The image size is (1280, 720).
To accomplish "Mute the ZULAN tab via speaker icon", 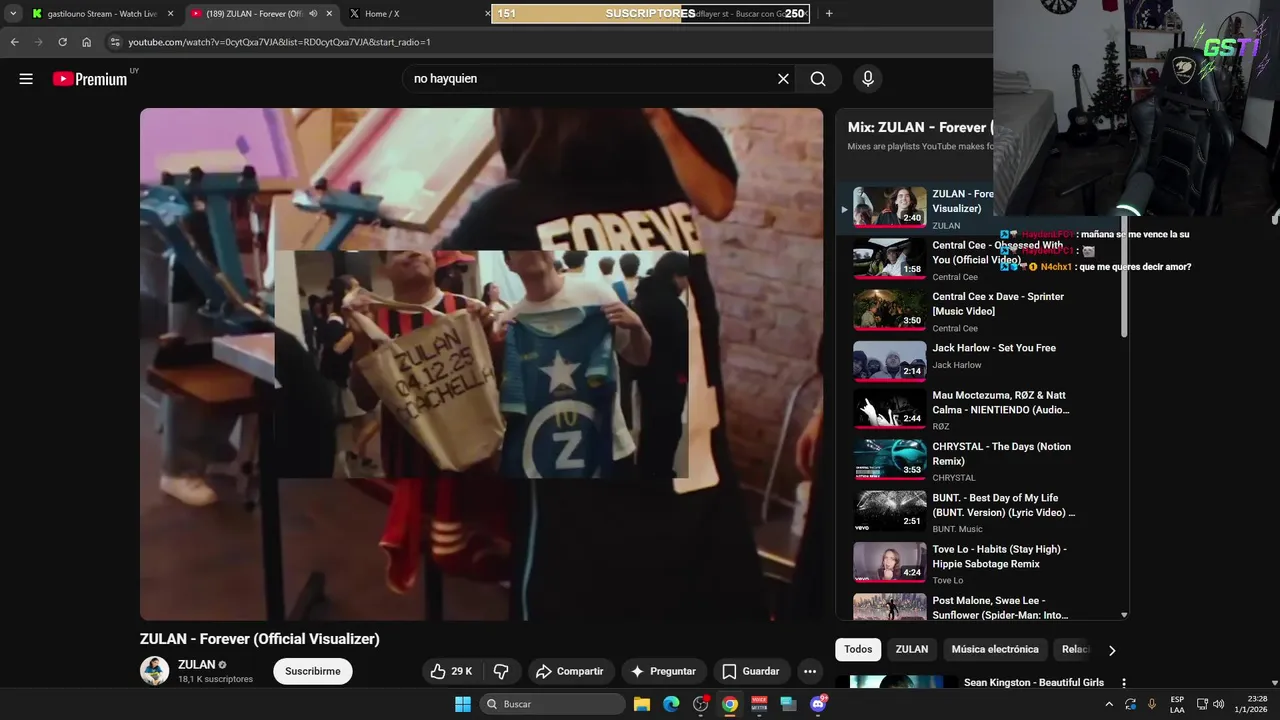I will (313, 14).
